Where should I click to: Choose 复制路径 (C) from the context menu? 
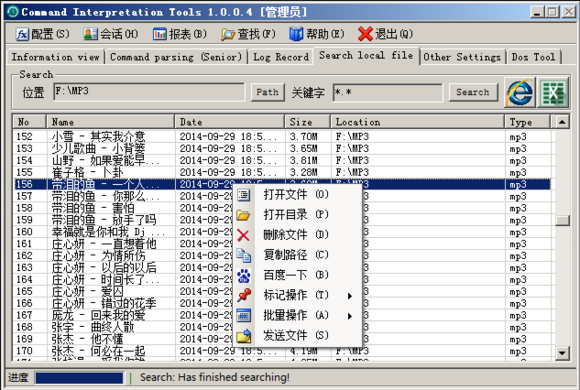297,255
